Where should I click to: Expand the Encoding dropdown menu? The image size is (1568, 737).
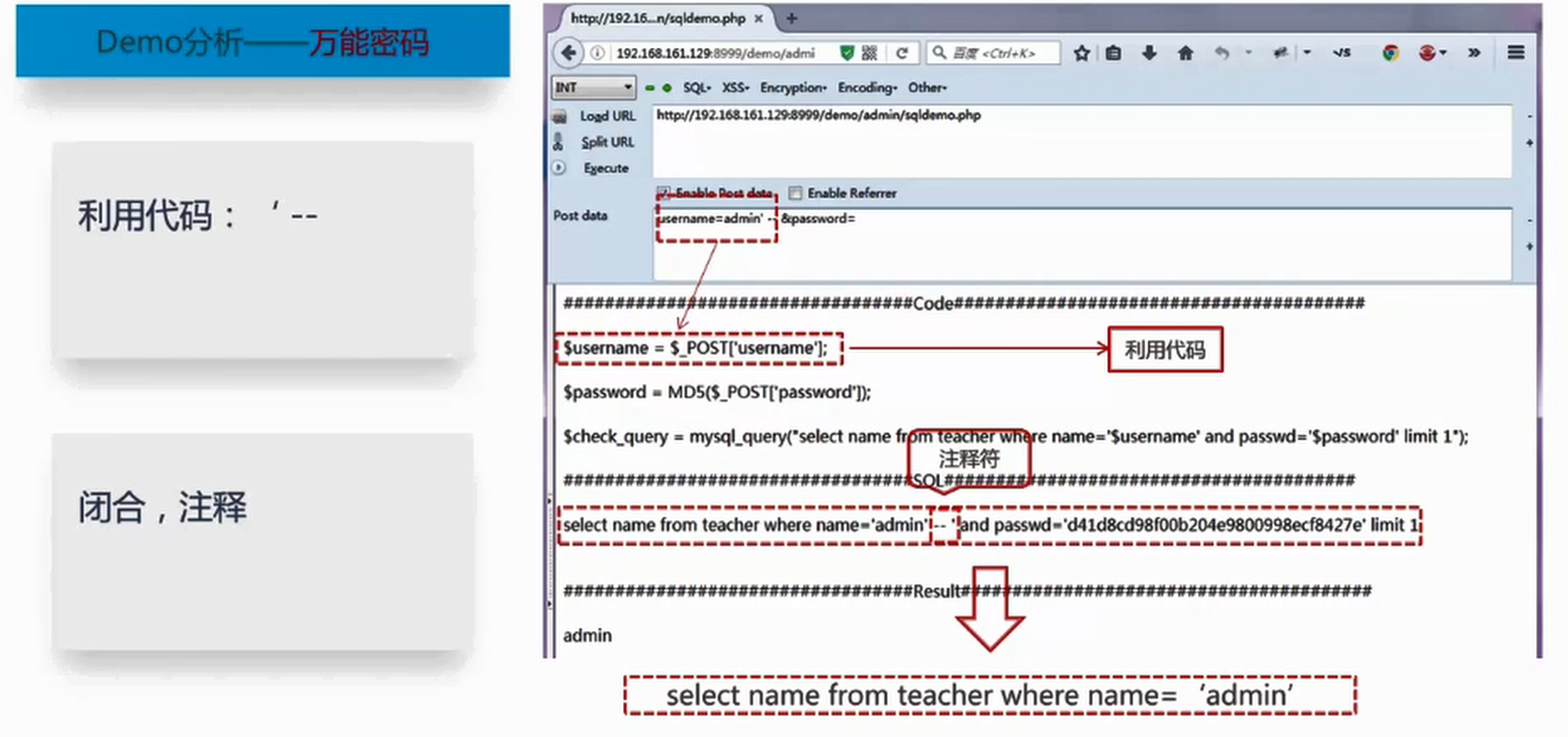(867, 87)
